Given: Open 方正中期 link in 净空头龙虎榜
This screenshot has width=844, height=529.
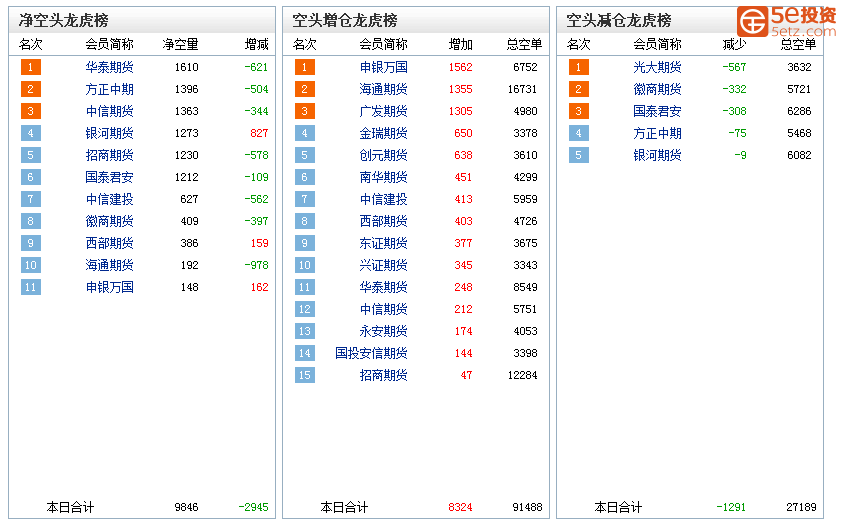Looking at the screenshot, I should coord(109,89).
